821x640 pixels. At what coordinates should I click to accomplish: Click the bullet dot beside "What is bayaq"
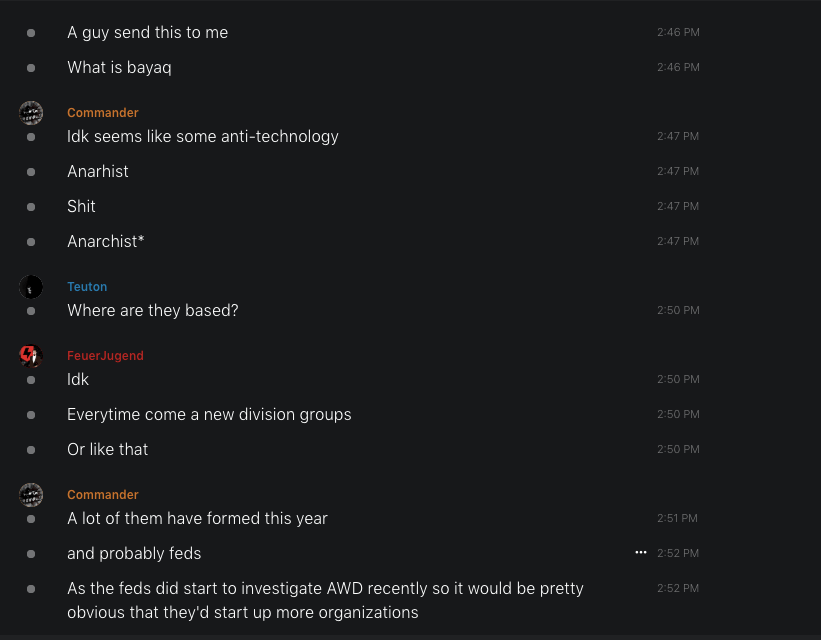click(31, 68)
